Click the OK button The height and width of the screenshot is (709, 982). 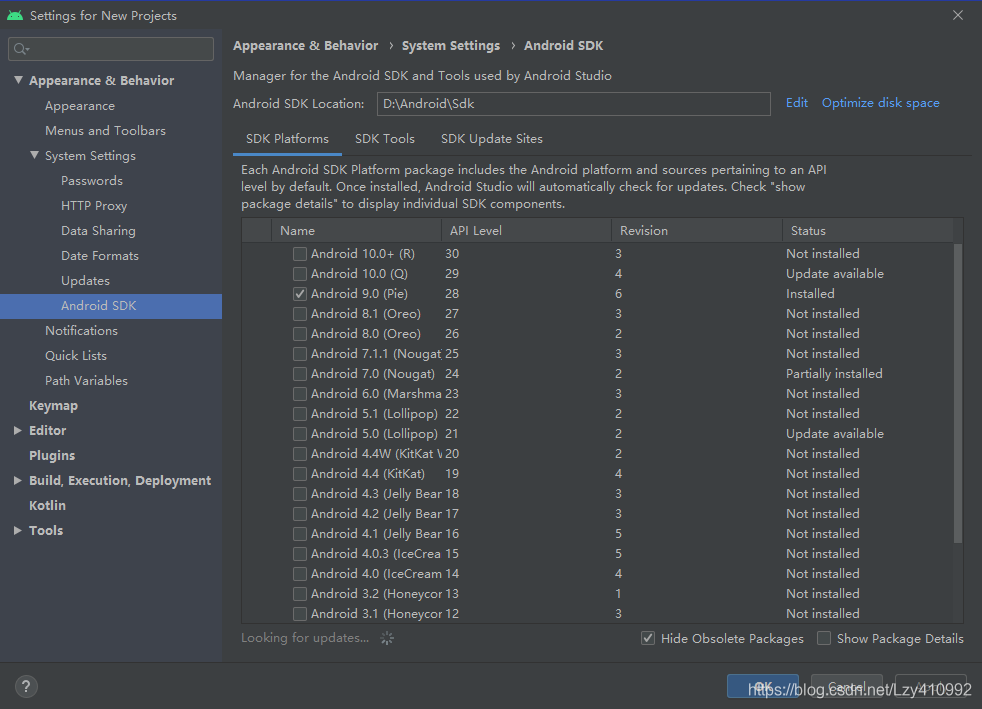pos(763,686)
